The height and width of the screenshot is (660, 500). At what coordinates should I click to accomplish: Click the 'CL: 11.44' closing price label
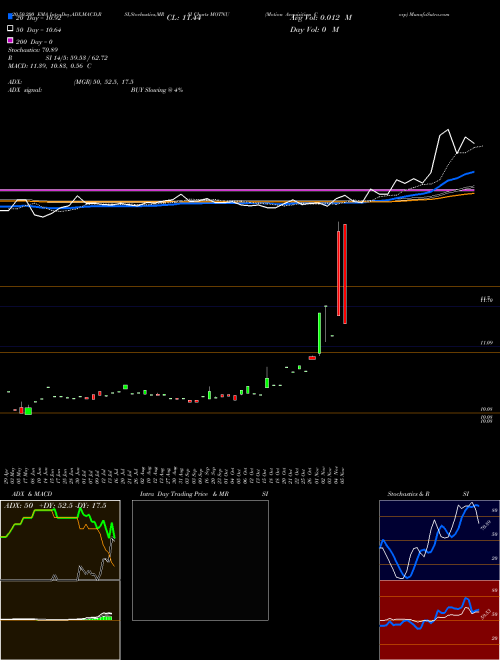click(x=184, y=18)
